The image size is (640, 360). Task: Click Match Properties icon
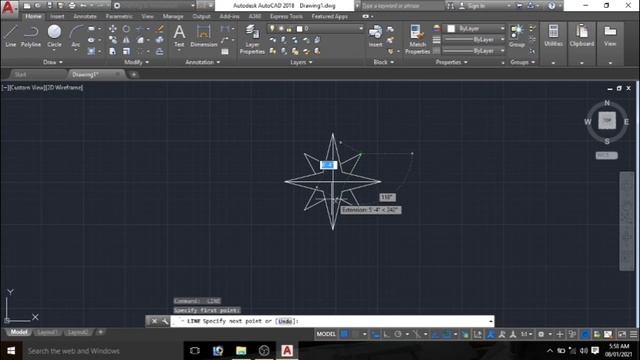(x=417, y=39)
